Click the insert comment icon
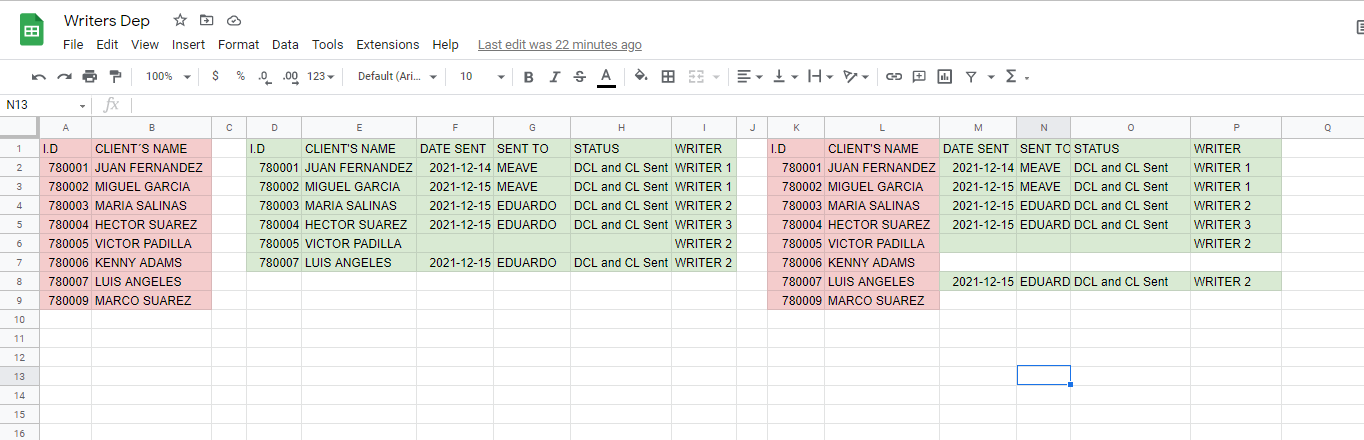The width and height of the screenshot is (1364, 440). pos(919,76)
